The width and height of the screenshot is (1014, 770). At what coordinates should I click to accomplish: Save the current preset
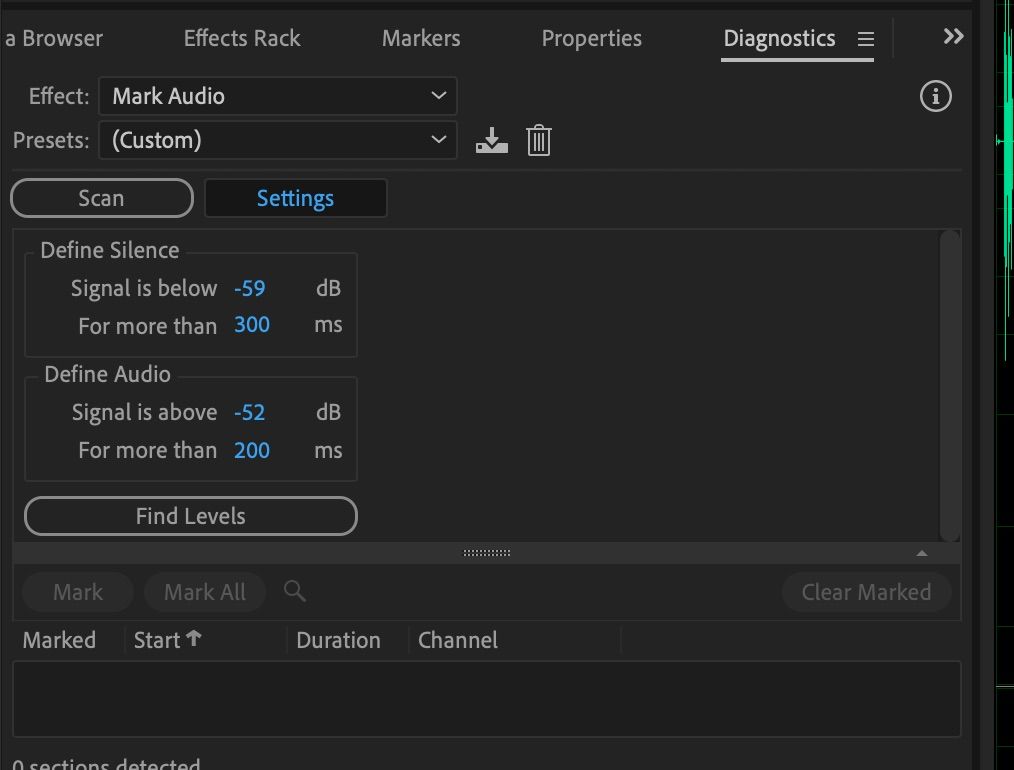coord(491,140)
